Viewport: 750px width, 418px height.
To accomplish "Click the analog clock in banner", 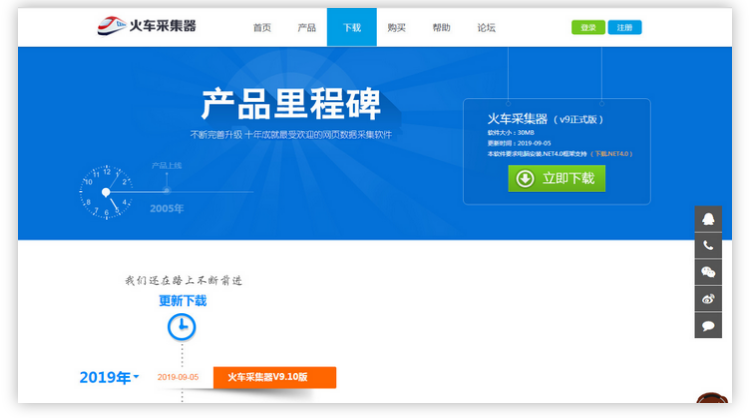I will (x=104, y=191).
